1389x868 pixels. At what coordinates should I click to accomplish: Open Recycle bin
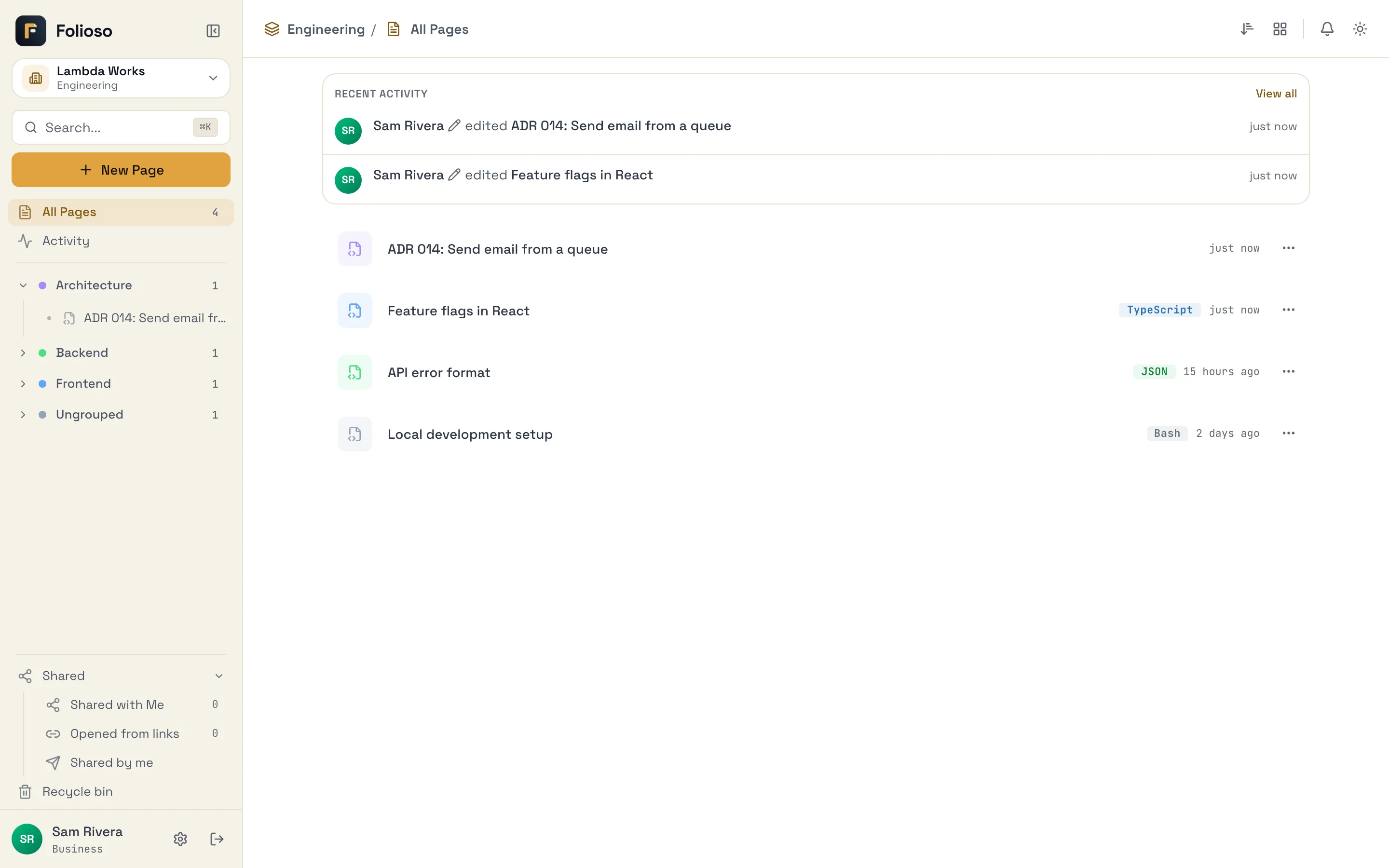121,791
